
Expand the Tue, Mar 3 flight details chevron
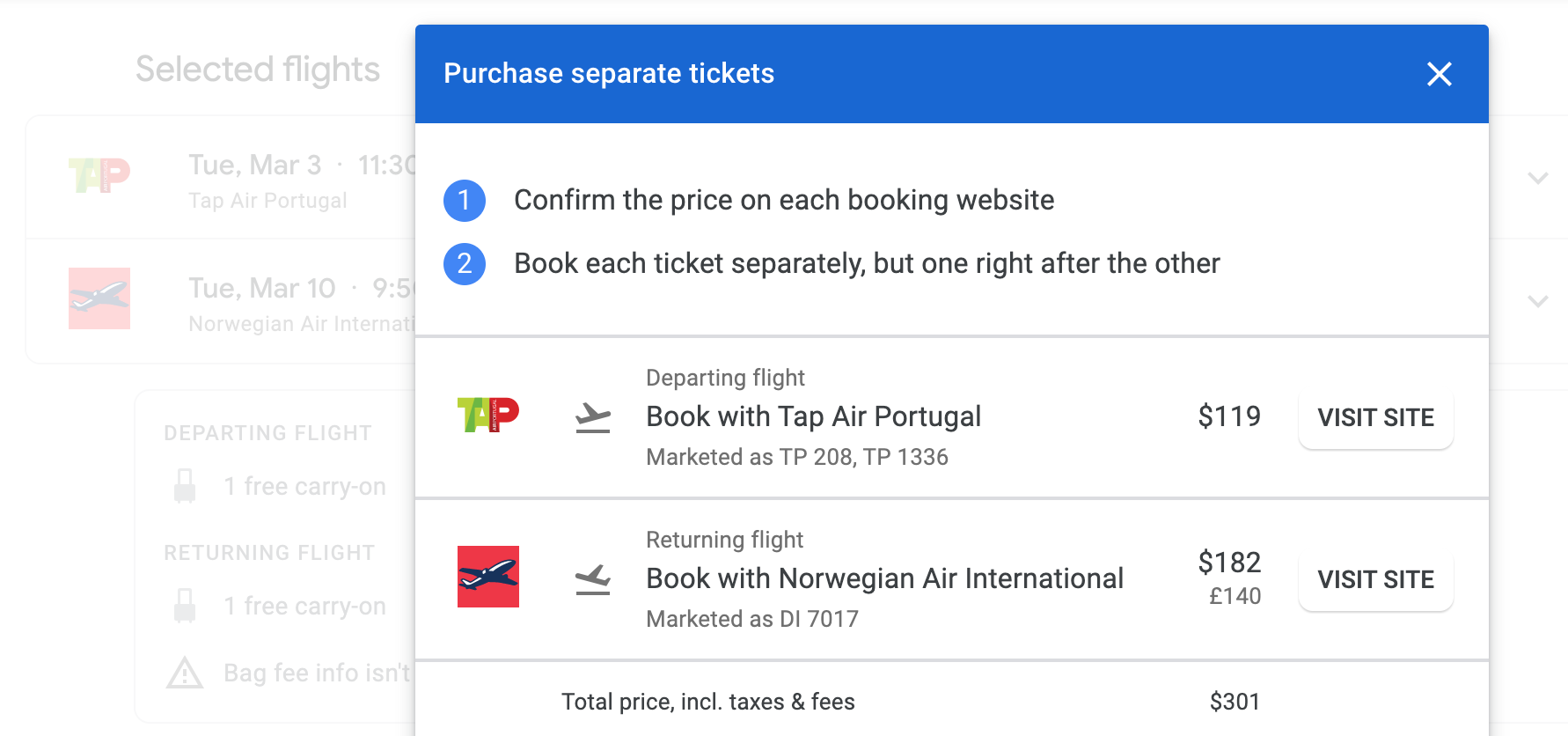click(1538, 178)
